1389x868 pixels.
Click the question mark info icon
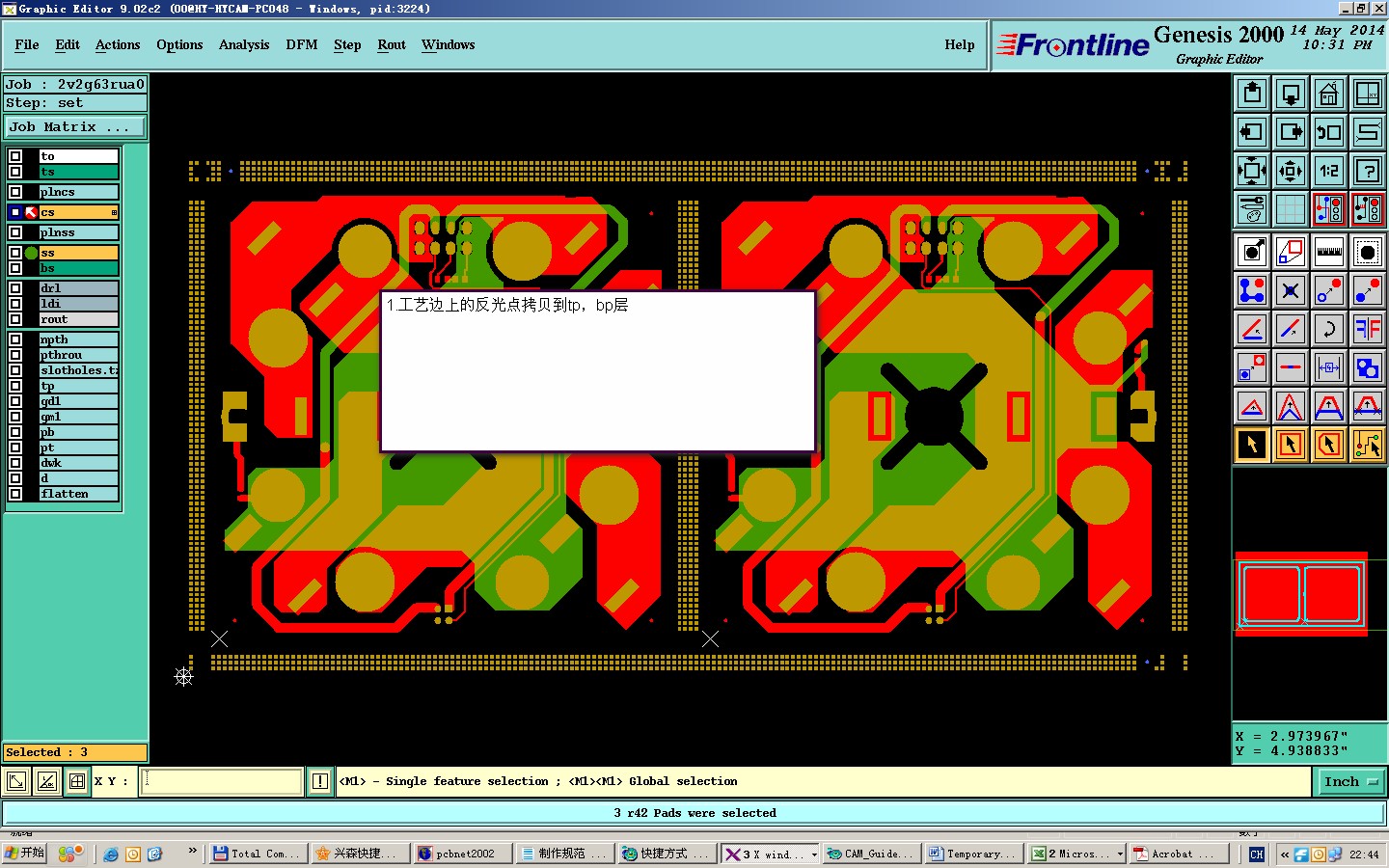(1368, 171)
